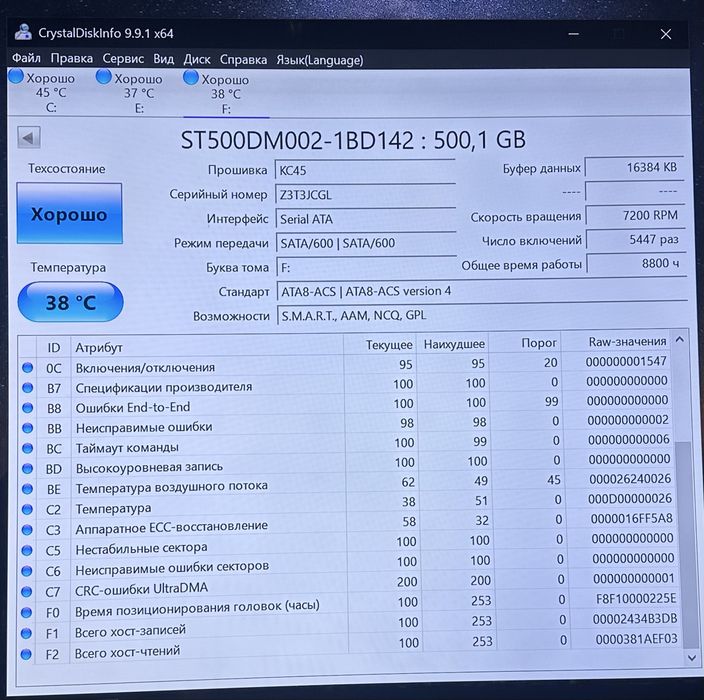
Task: Click the status icon of row F1
Action: [x=26, y=633]
